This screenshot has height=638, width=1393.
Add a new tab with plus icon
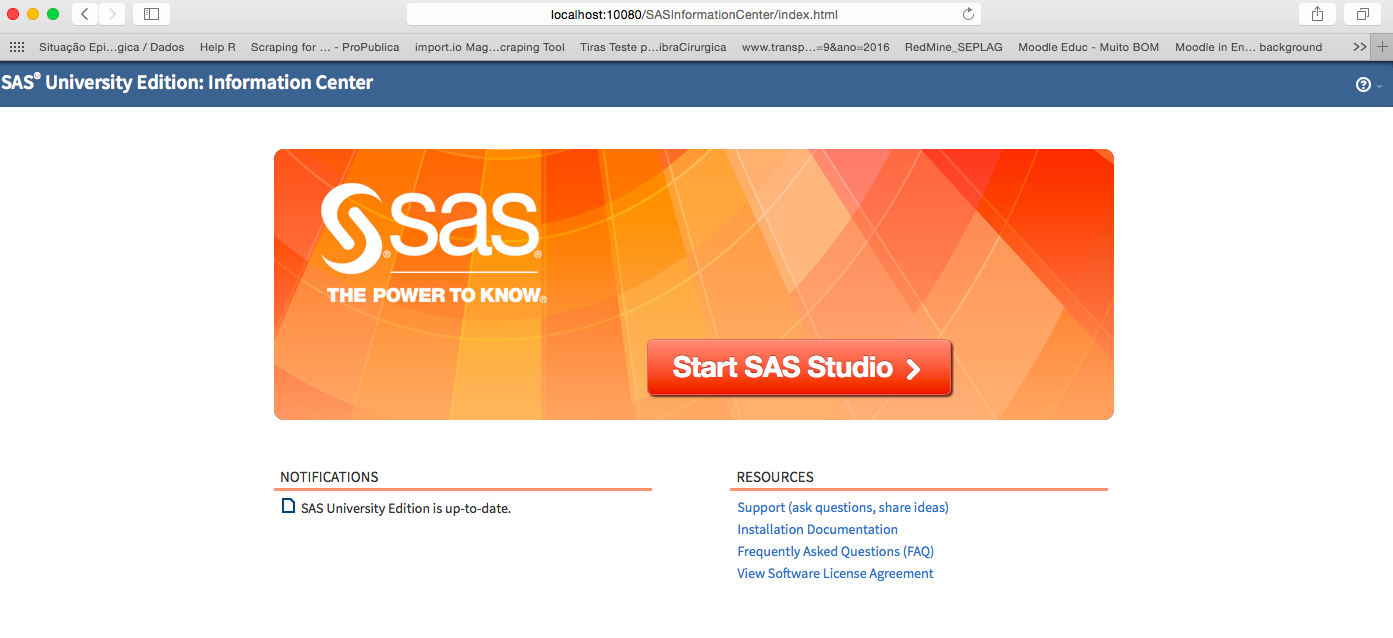pyautogui.click(x=1383, y=47)
